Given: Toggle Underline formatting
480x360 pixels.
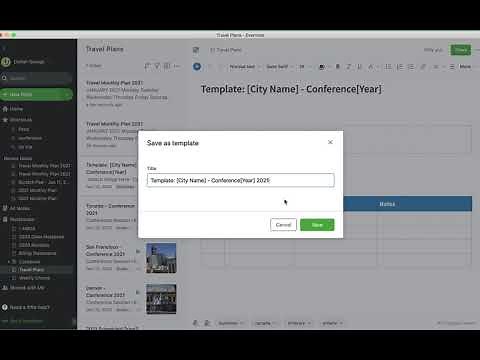Looking at the screenshot, I should pyautogui.click(x=359, y=67).
